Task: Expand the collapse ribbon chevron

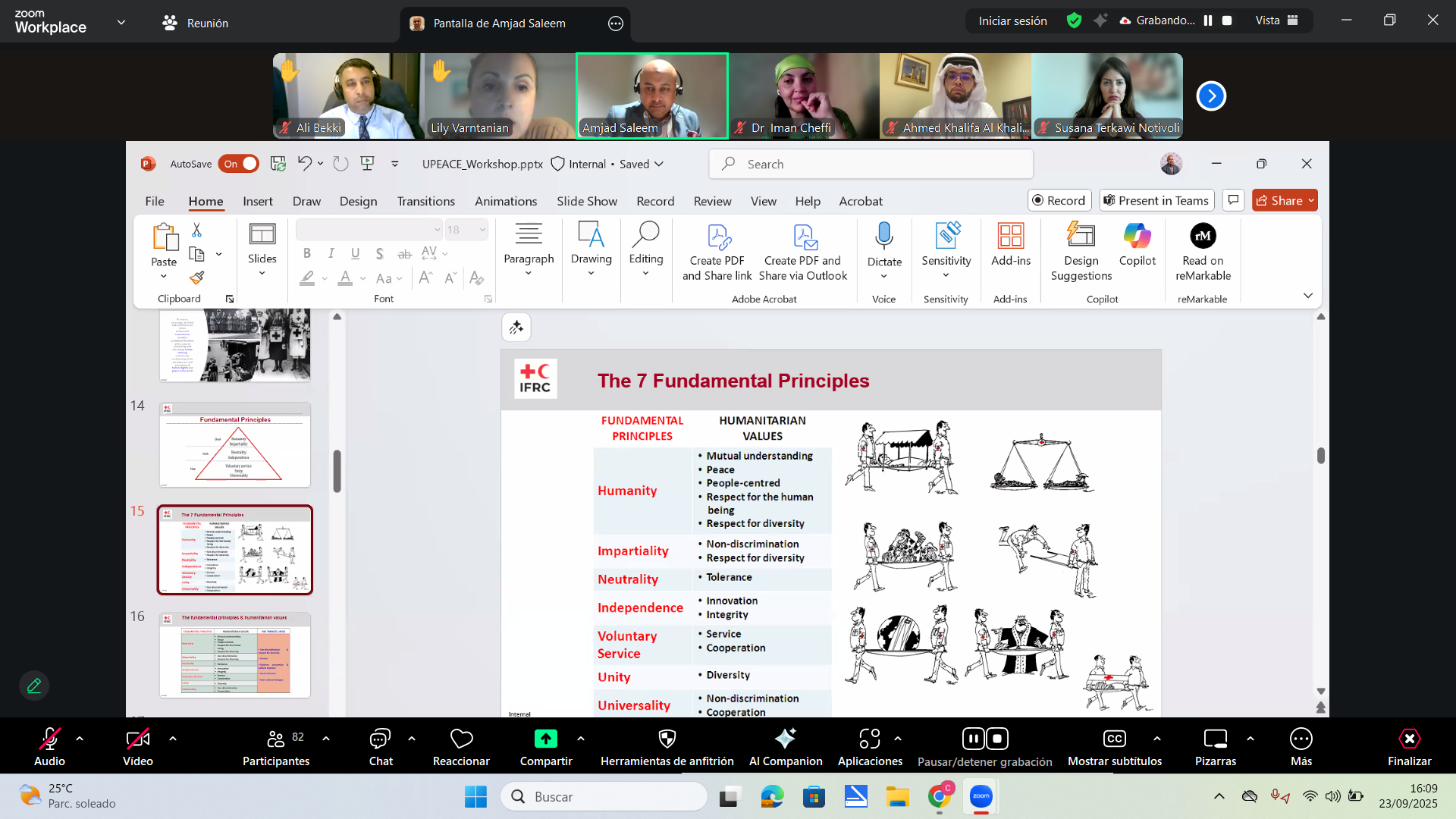Action: tap(1308, 296)
